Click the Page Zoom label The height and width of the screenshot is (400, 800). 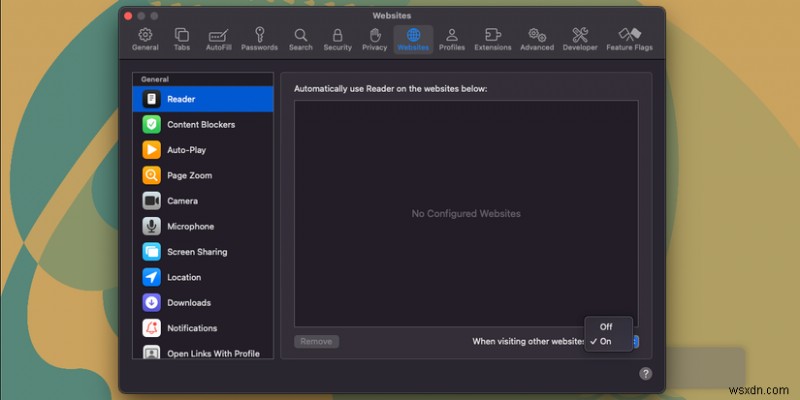189,176
